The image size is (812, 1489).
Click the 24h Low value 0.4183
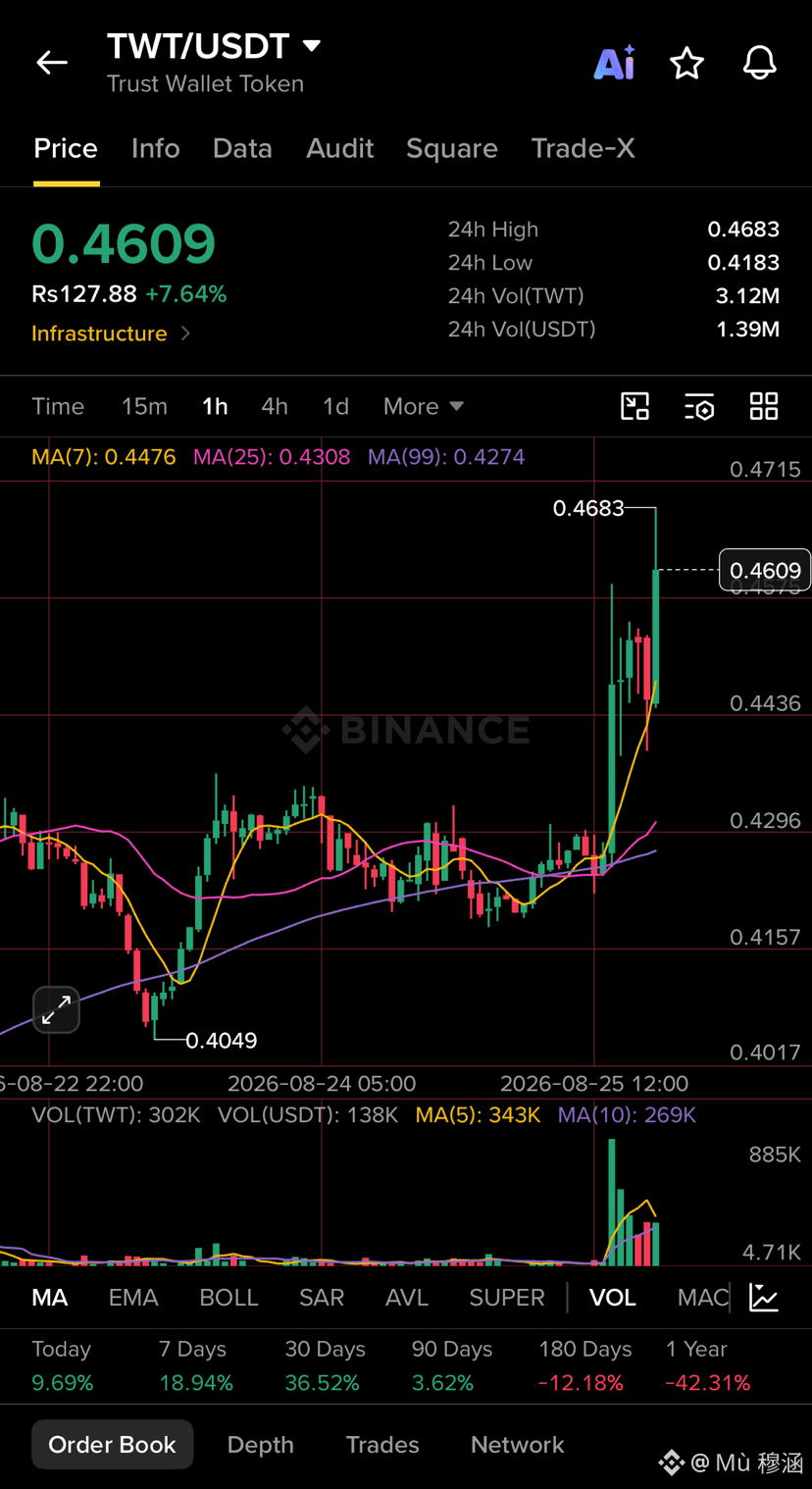pos(743,263)
